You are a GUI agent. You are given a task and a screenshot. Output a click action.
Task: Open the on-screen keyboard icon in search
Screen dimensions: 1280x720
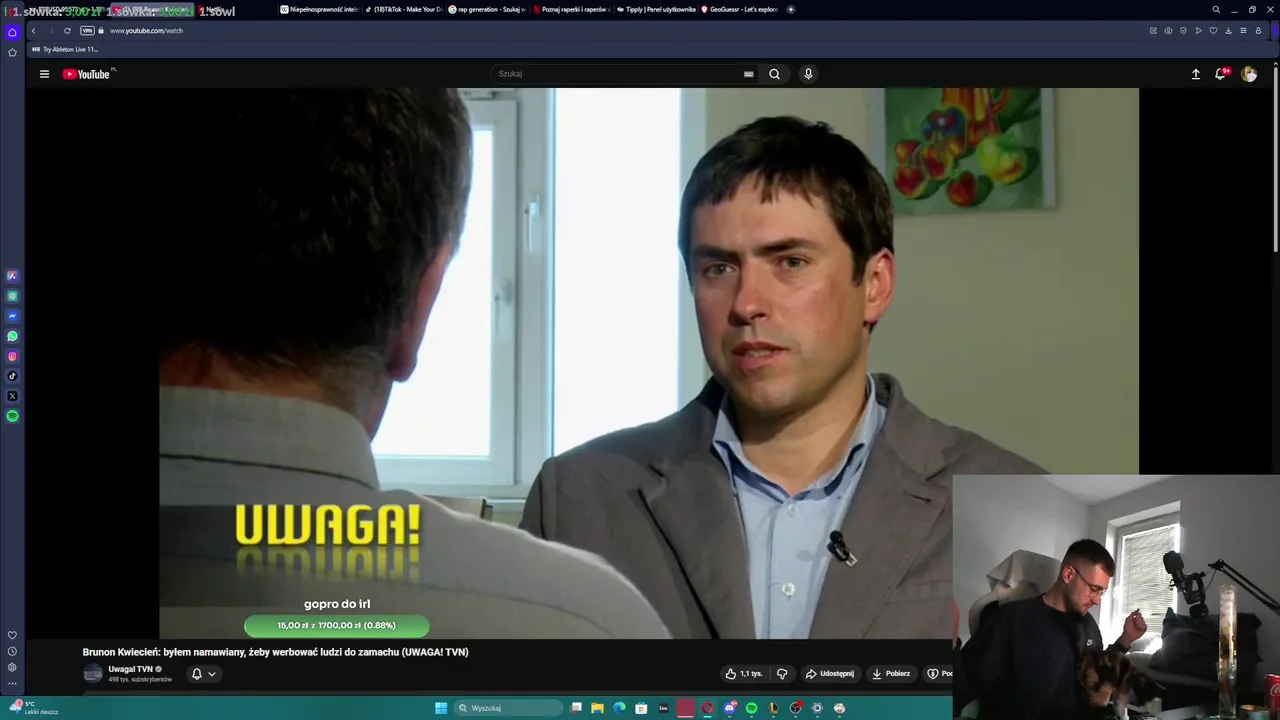748,74
